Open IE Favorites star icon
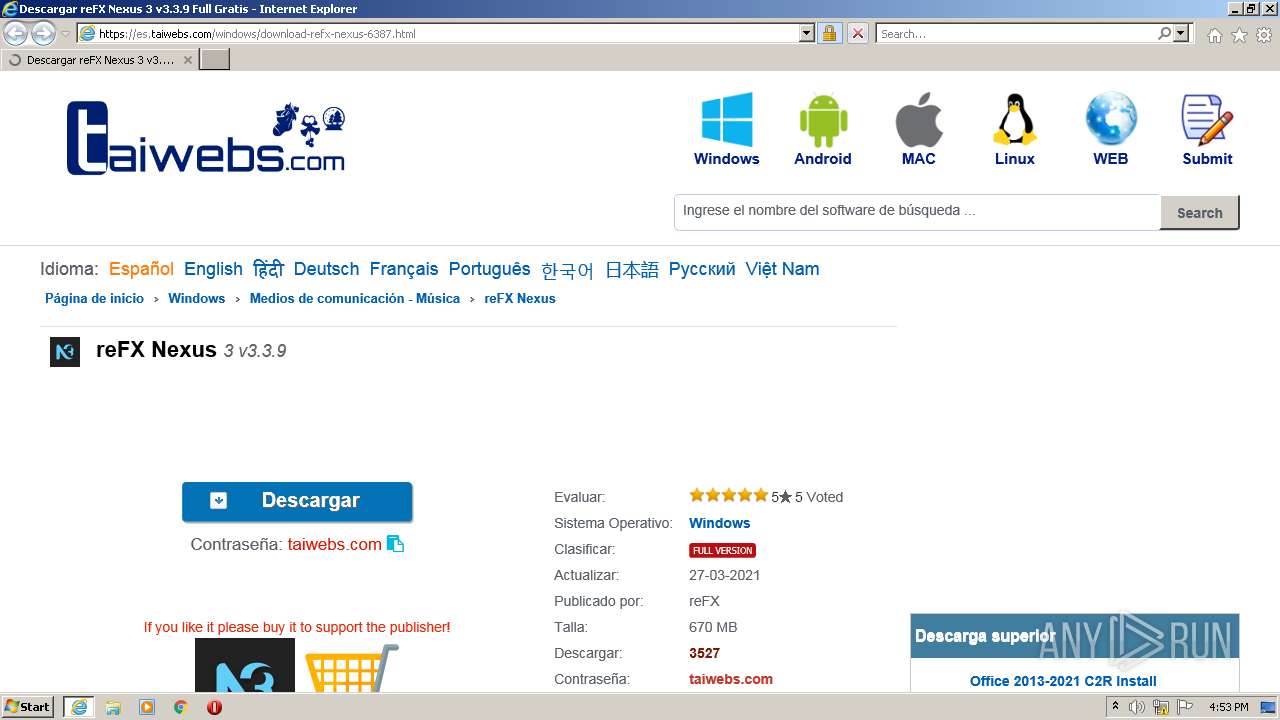Screen dimensions: 1280x720 pos(1239,35)
